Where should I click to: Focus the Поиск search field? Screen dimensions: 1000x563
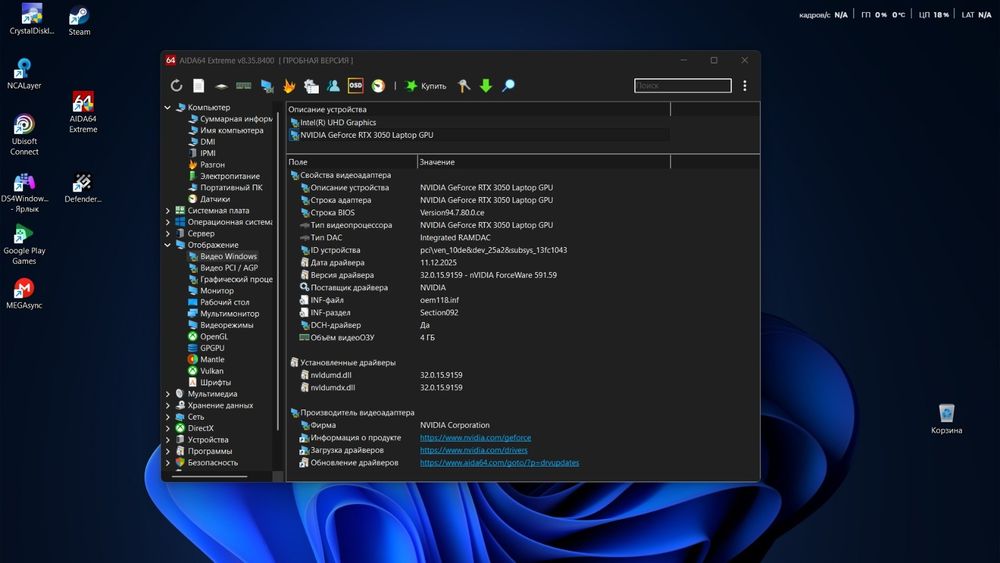[x=682, y=85]
